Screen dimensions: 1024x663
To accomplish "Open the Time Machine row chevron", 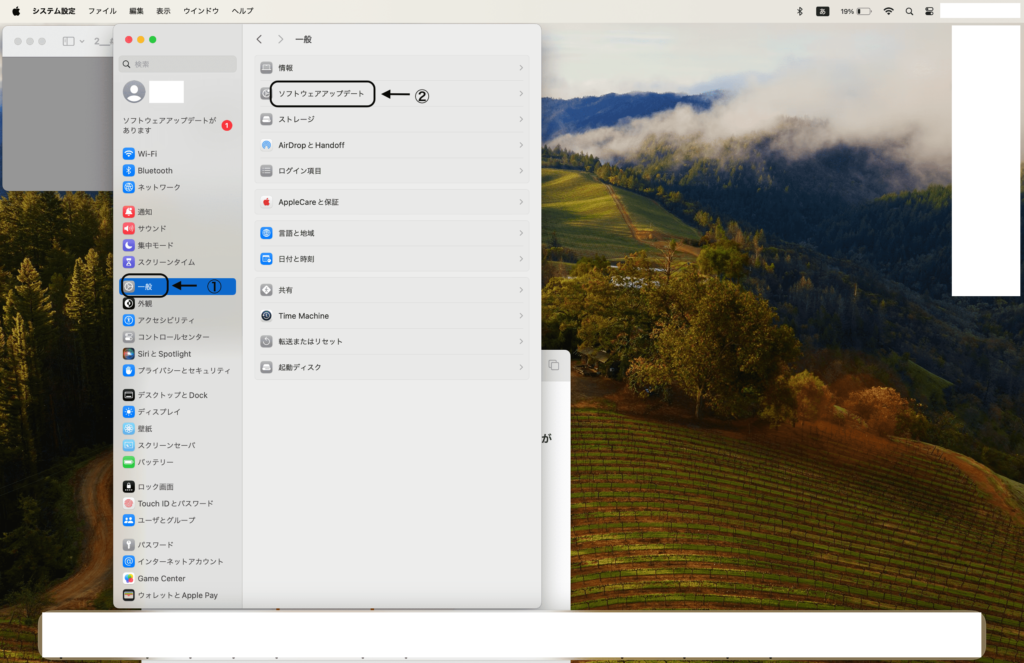I will [x=521, y=316].
